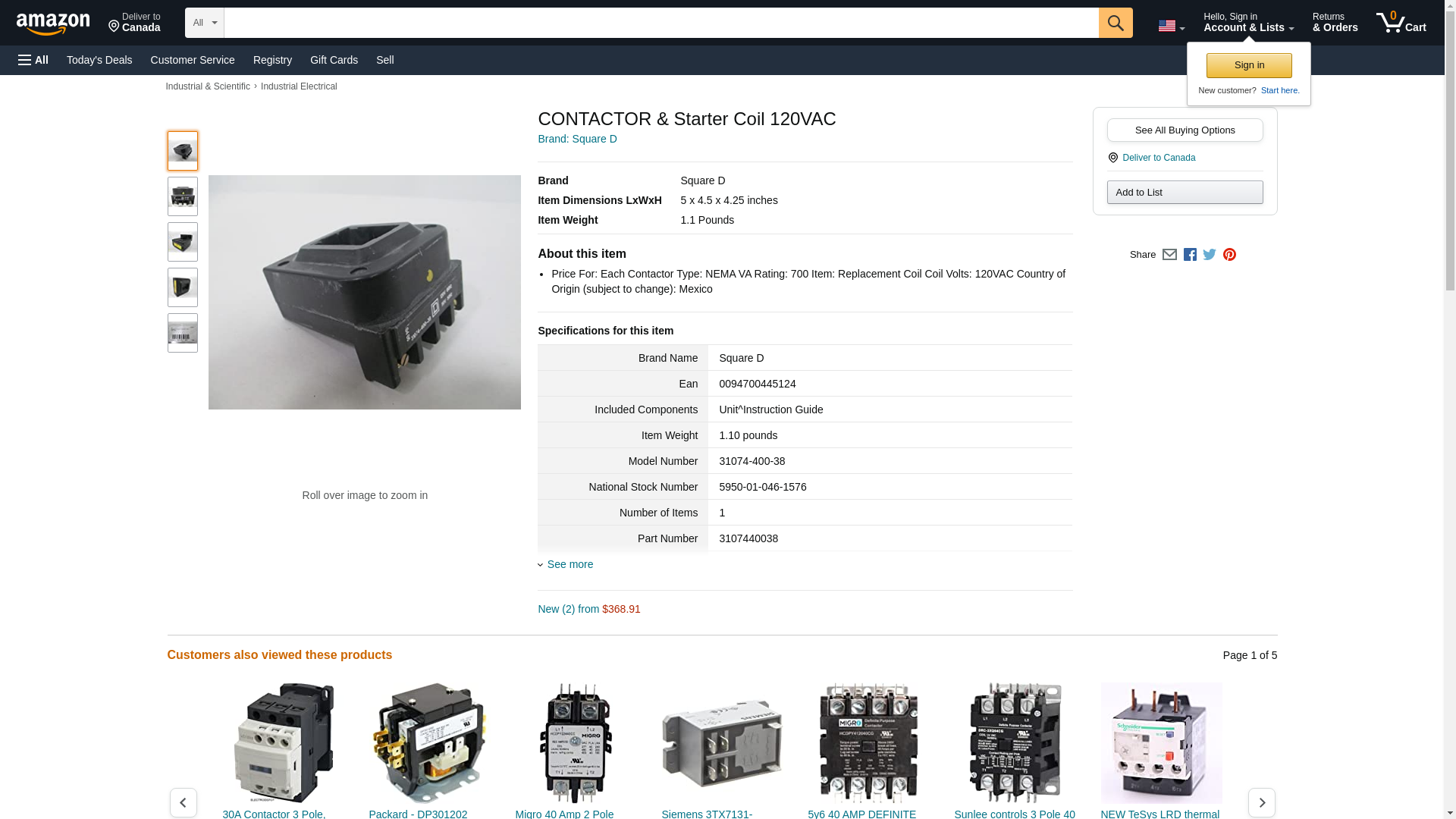Share product on Facebook
Screen dimensions: 1456x819
[1190, 255]
